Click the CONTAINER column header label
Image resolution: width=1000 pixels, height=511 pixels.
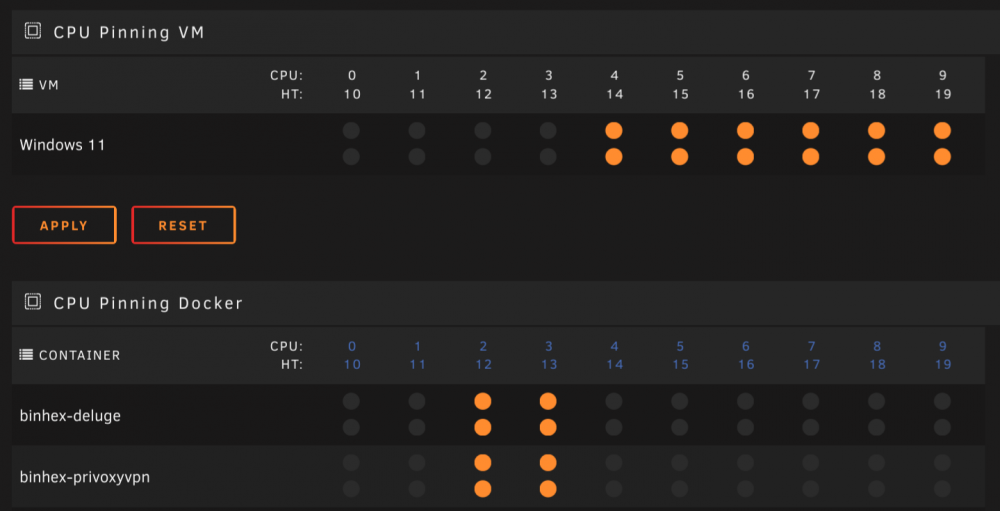click(x=80, y=355)
